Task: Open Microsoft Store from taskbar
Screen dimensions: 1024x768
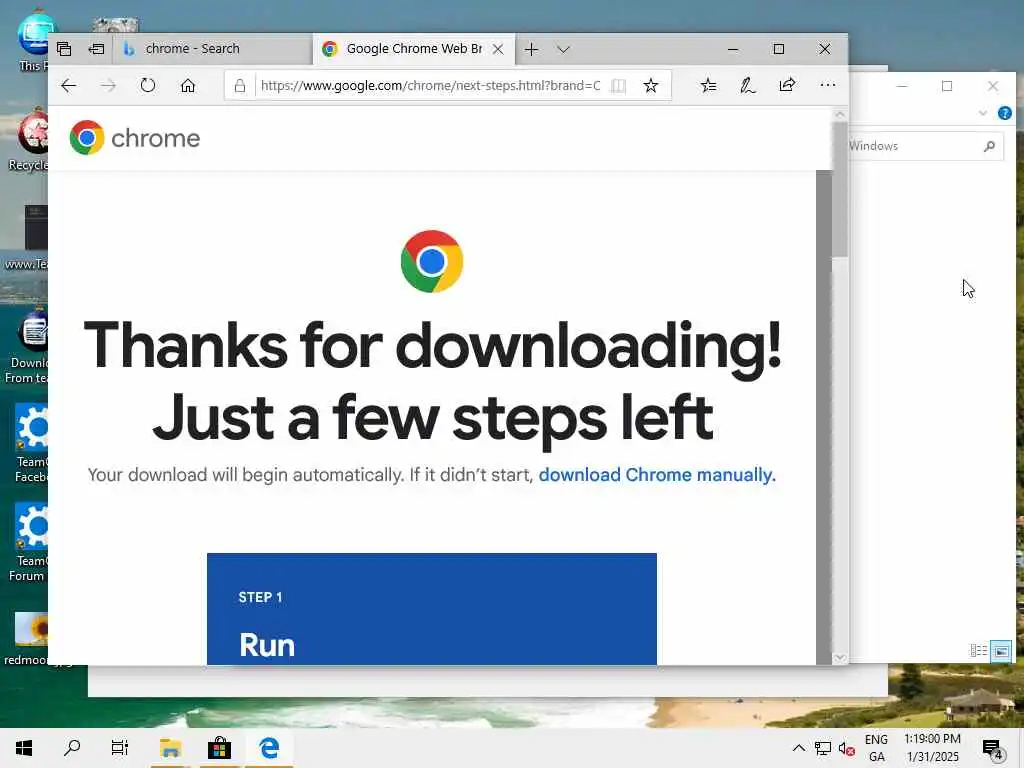Action: [x=219, y=748]
